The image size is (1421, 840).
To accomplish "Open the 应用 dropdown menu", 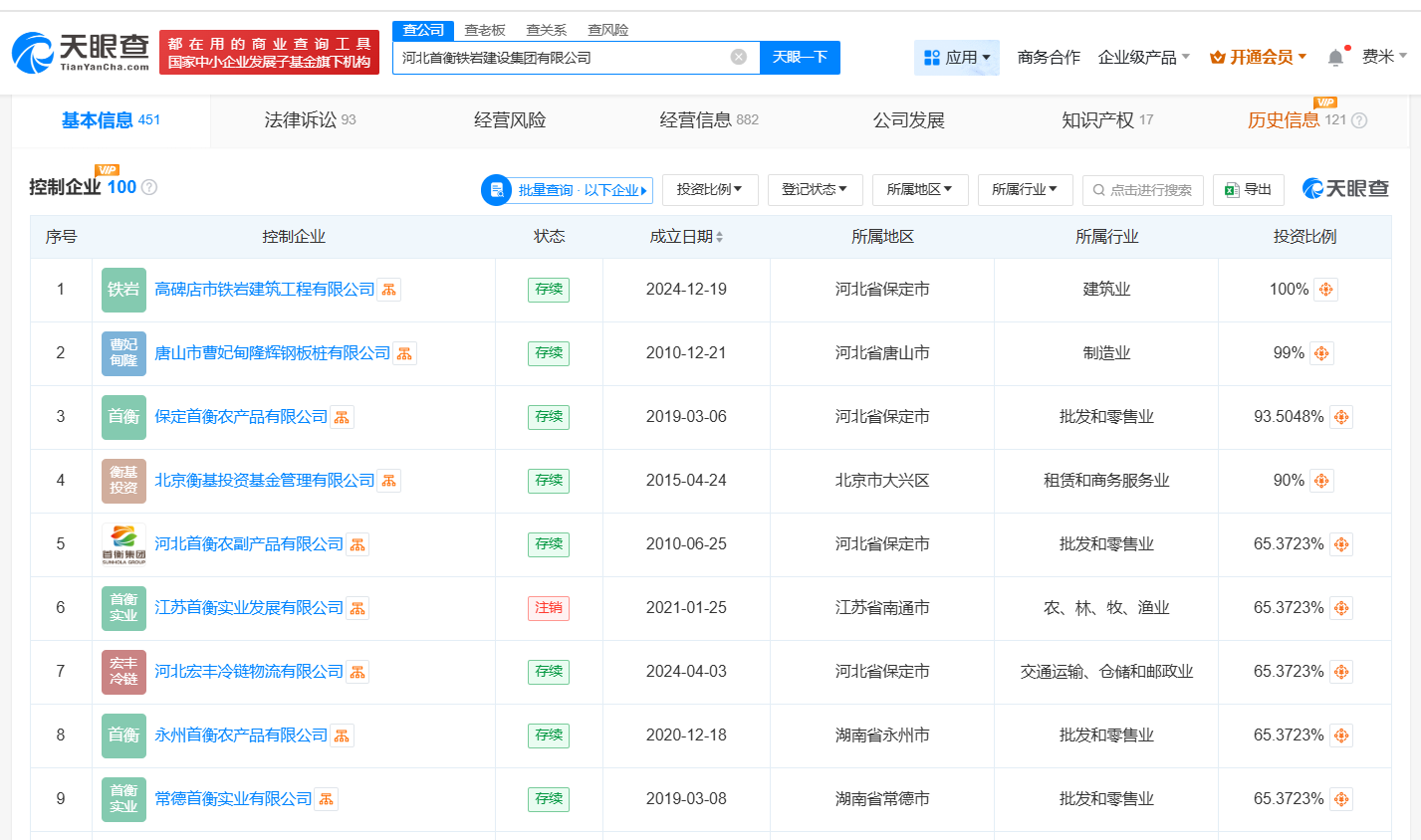I will 957,58.
